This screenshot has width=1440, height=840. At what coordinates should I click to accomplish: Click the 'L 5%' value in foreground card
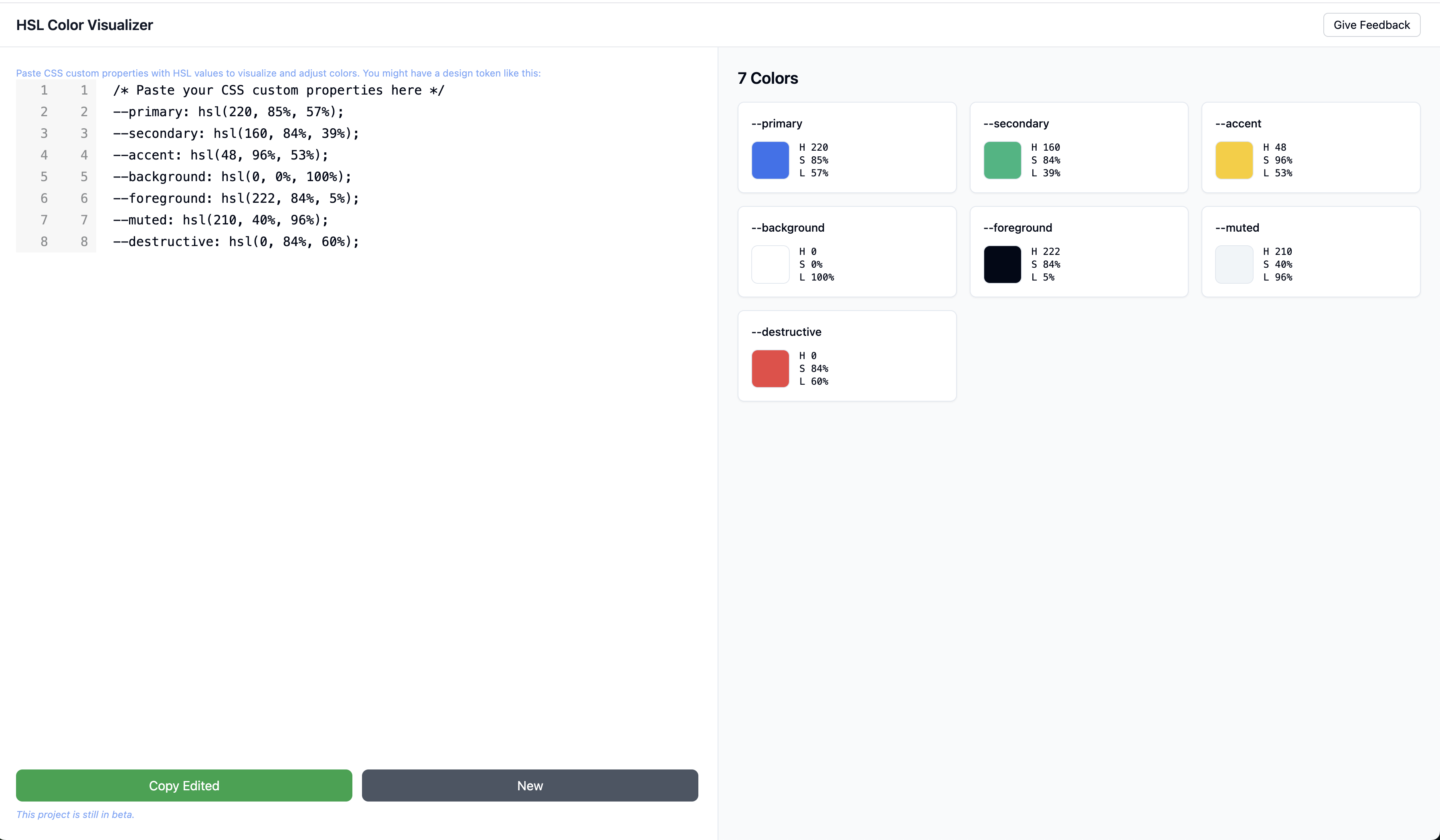1043,277
